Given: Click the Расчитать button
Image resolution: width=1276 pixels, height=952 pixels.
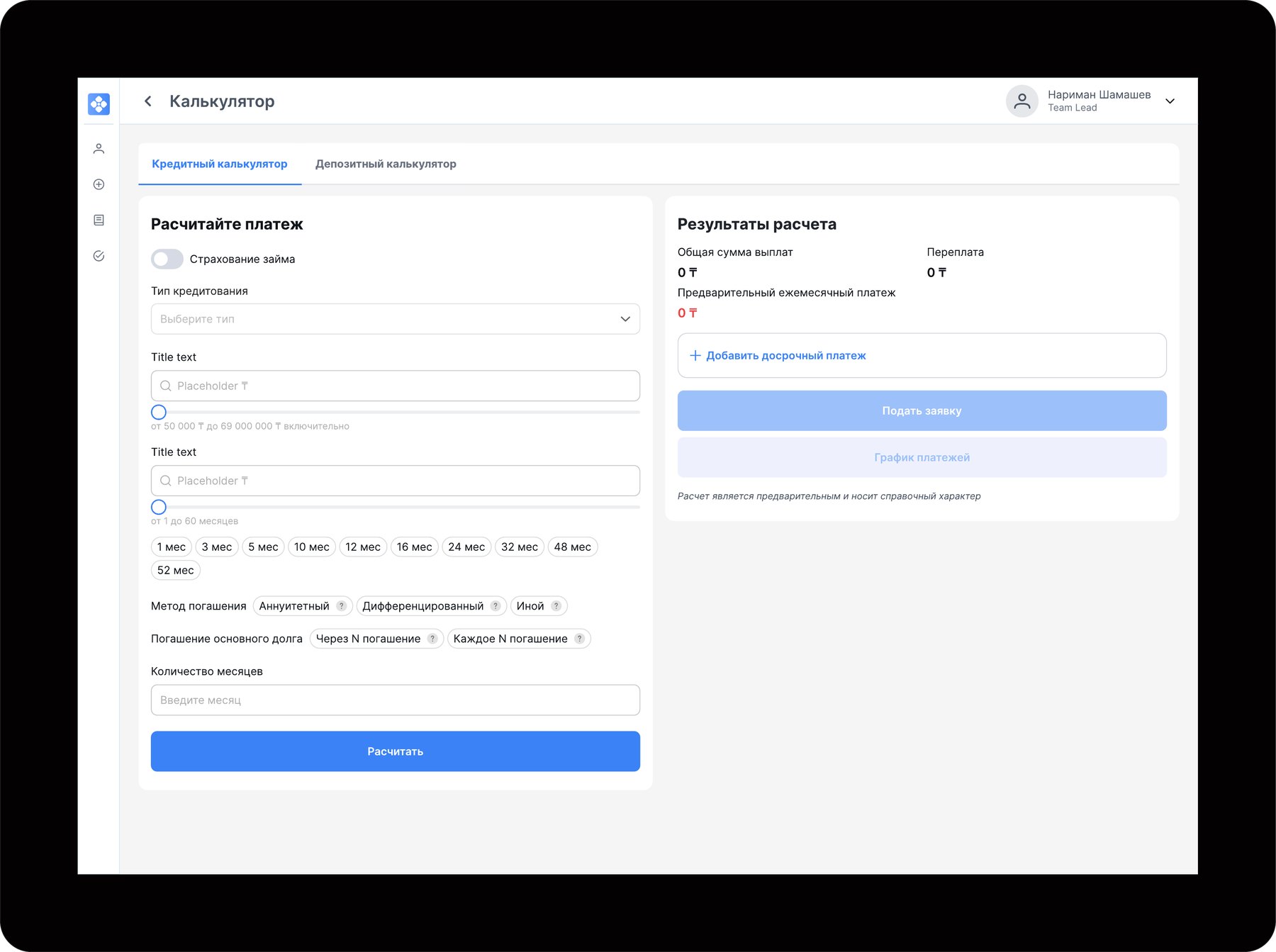Looking at the screenshot, I should tap(396, 751).
